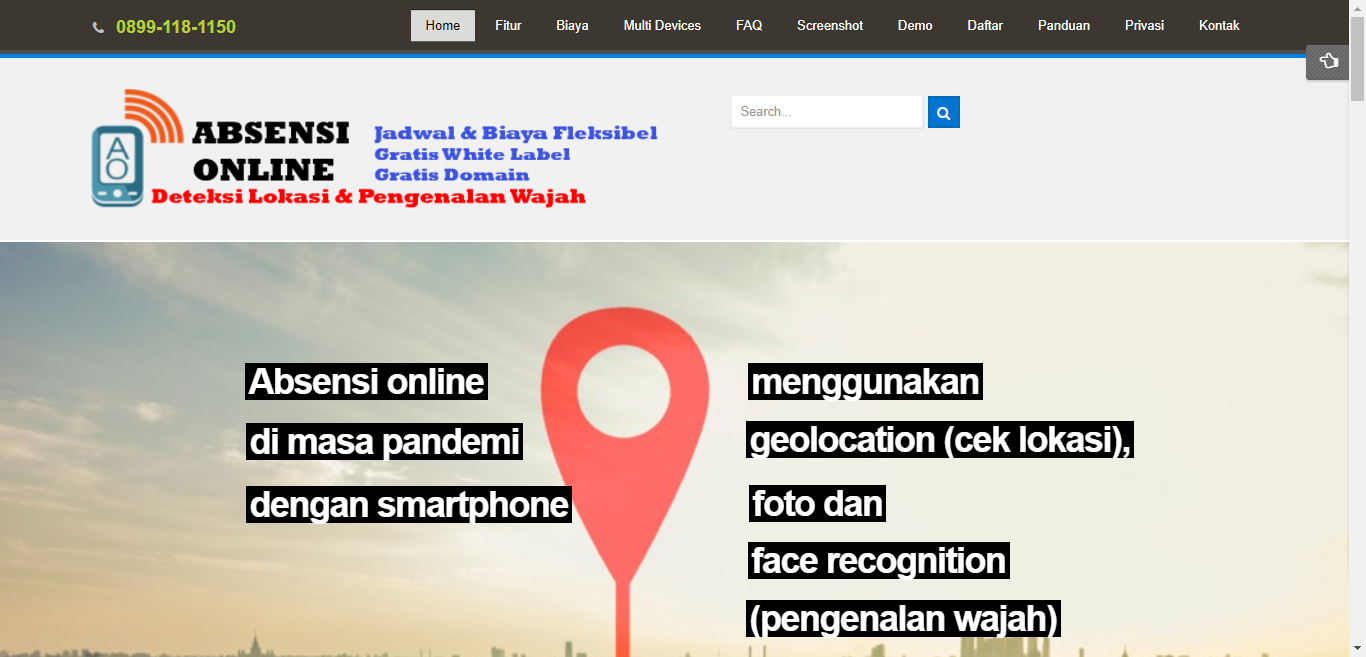Open the FAQ page
This screenshot has width=1366, height=657.
[x=749, y=26]
